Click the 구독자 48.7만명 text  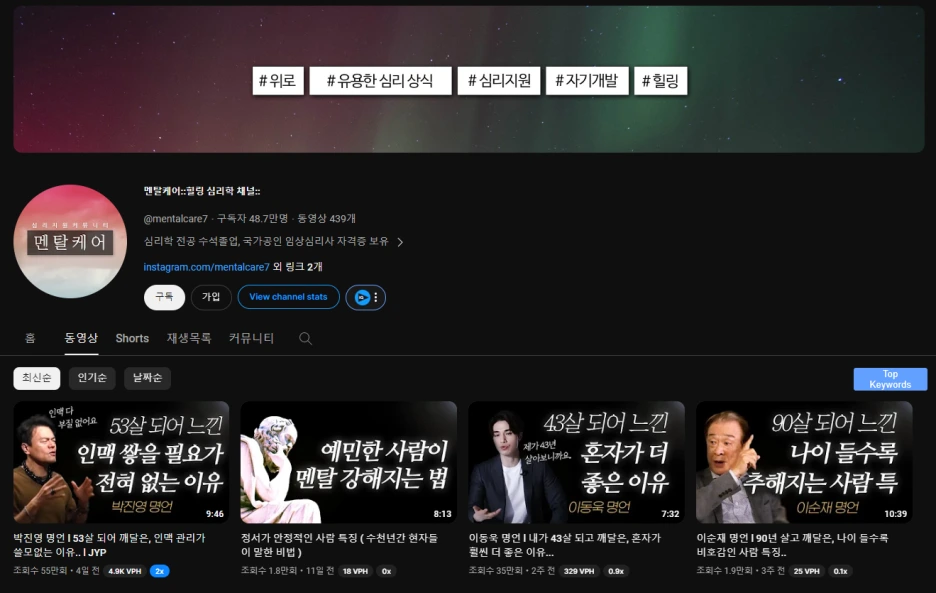tap(252, 219)
